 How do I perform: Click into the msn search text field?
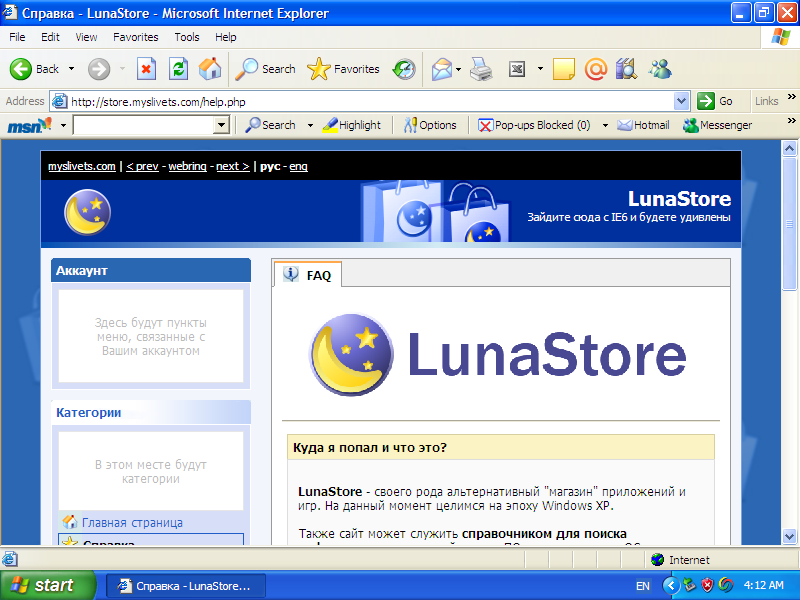pyautogui.click(x=144, y=125)
